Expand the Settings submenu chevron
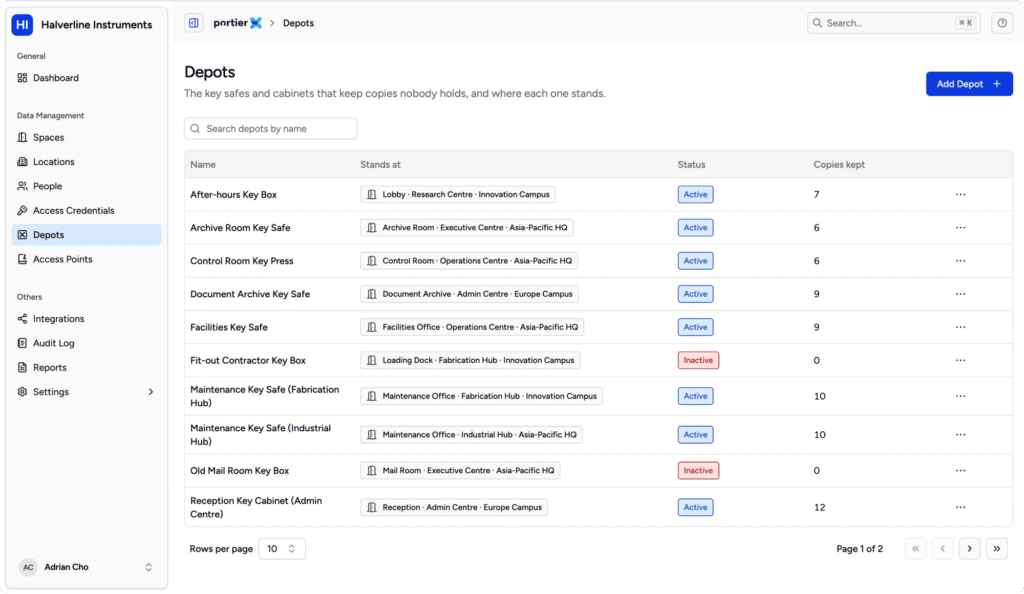 151,392
